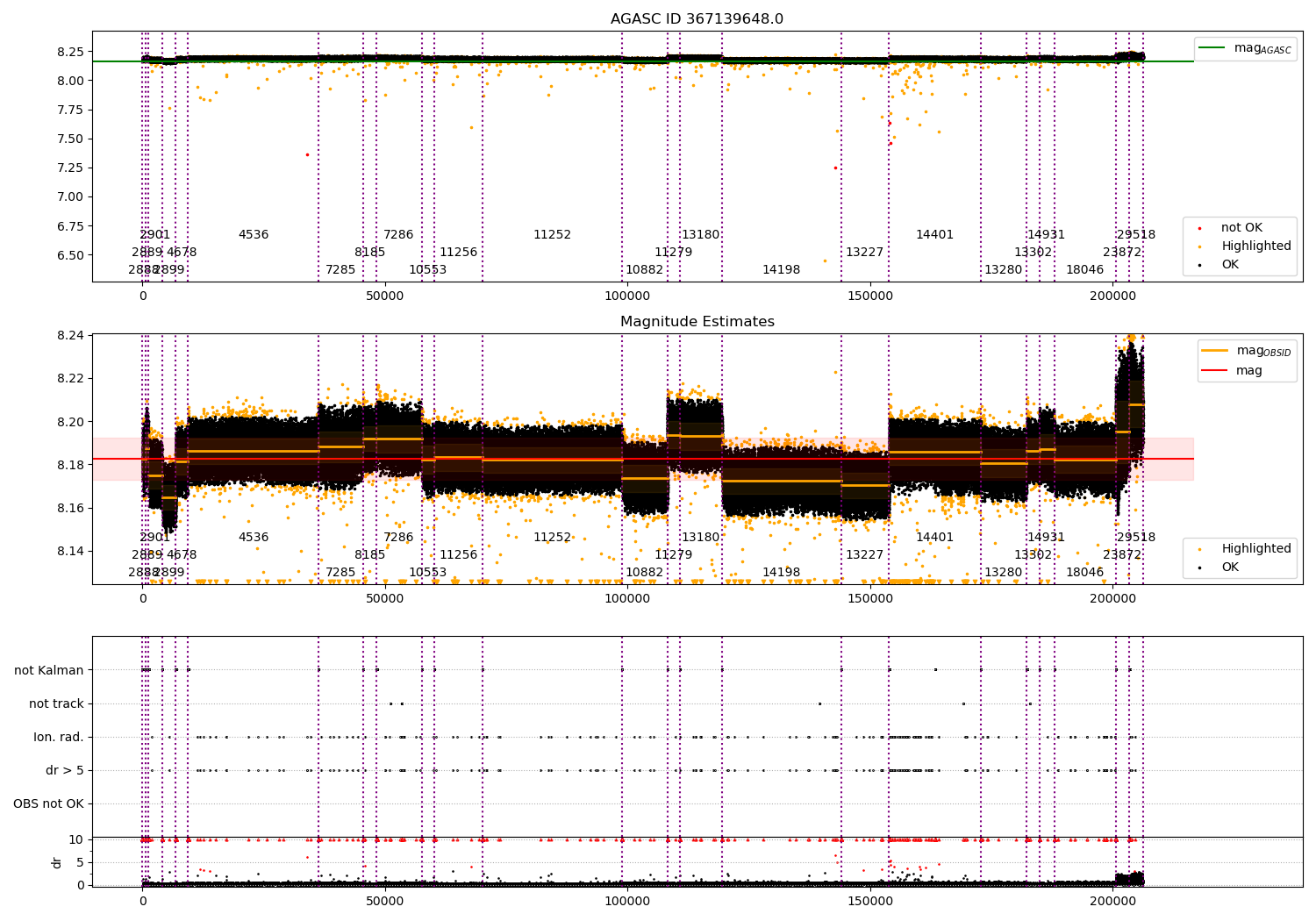Select the green mag AGASC legend entry
The height and width of the screenshot is (921, 1316).
pos(1246,48)
